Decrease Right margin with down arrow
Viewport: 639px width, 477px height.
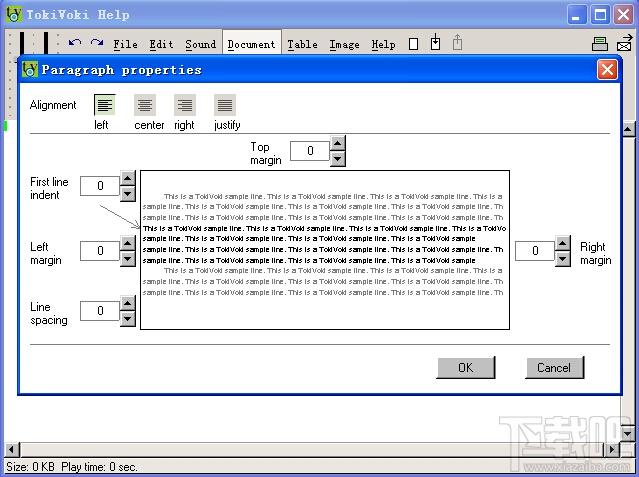click(563, 258)
